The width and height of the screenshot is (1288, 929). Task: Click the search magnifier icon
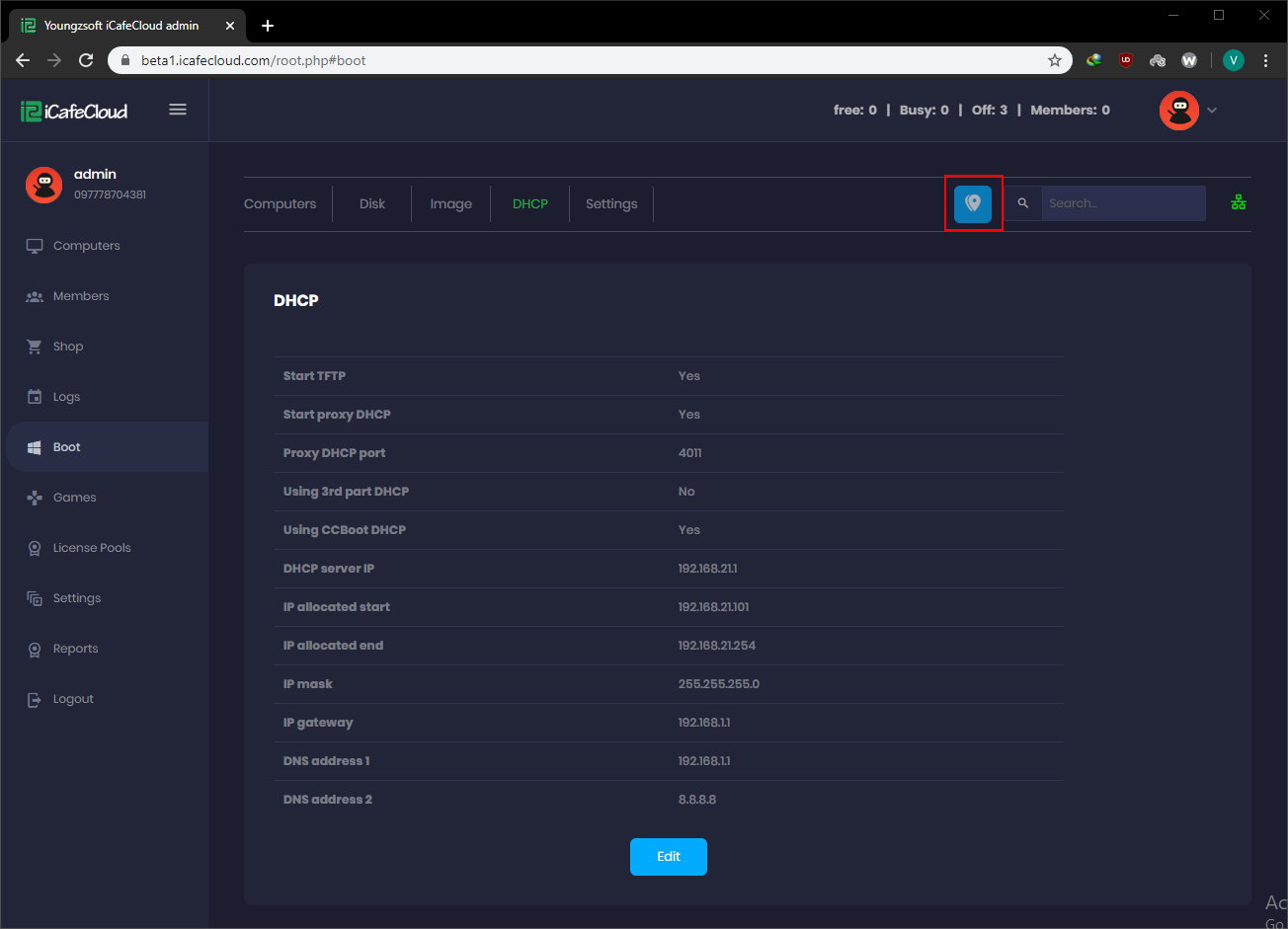point(1023,203)
